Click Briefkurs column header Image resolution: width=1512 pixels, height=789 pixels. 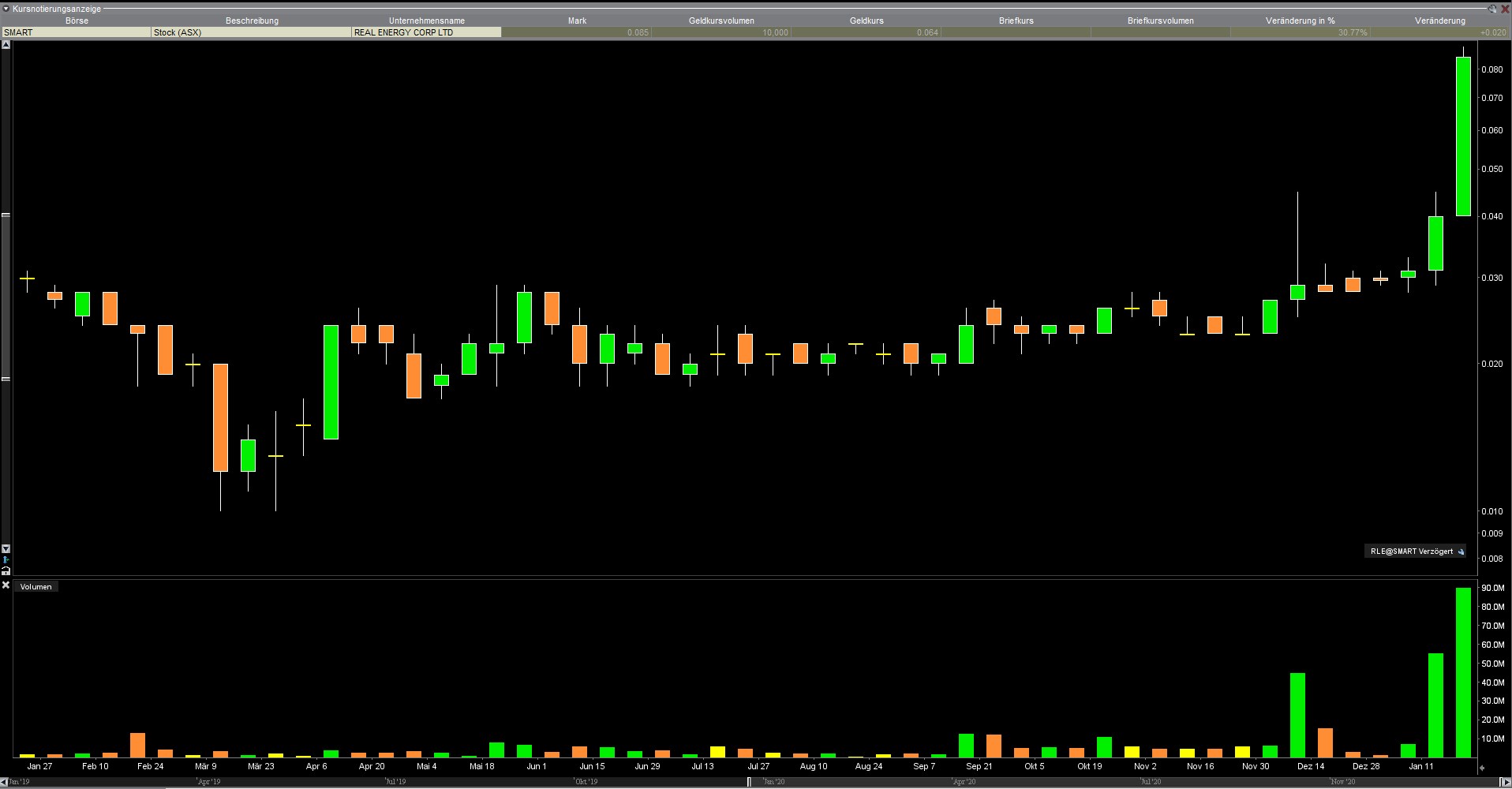tap(1016, 21)
